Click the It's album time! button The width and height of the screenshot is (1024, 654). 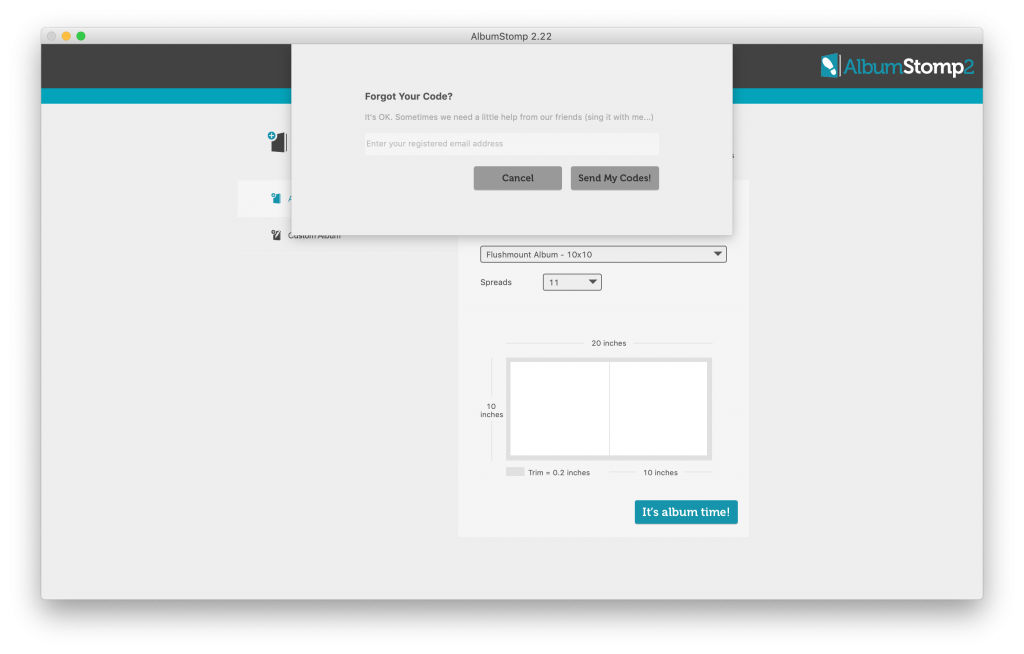click(686, 512)
